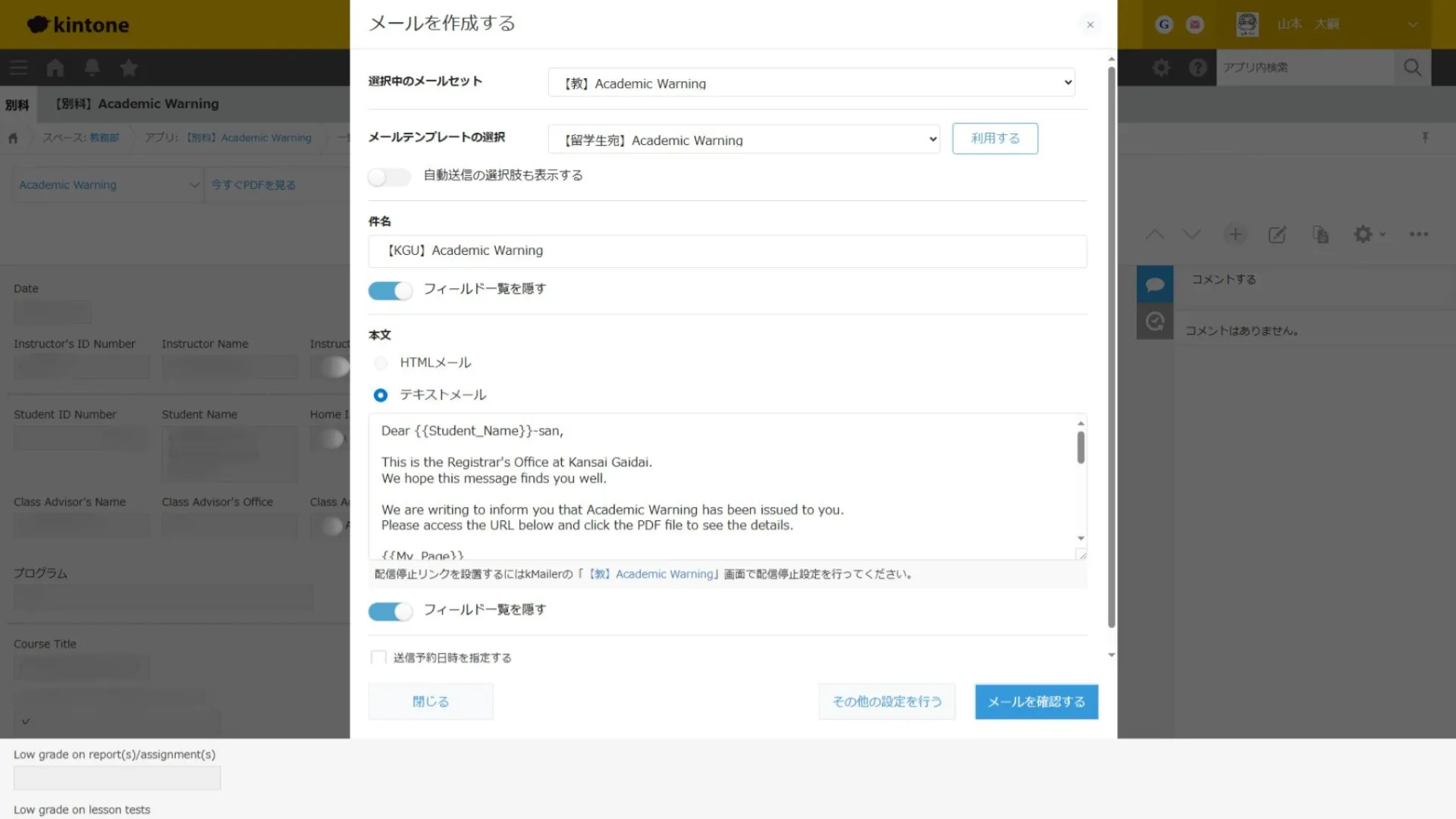Click the 件名 subject input field

(726, 251)
